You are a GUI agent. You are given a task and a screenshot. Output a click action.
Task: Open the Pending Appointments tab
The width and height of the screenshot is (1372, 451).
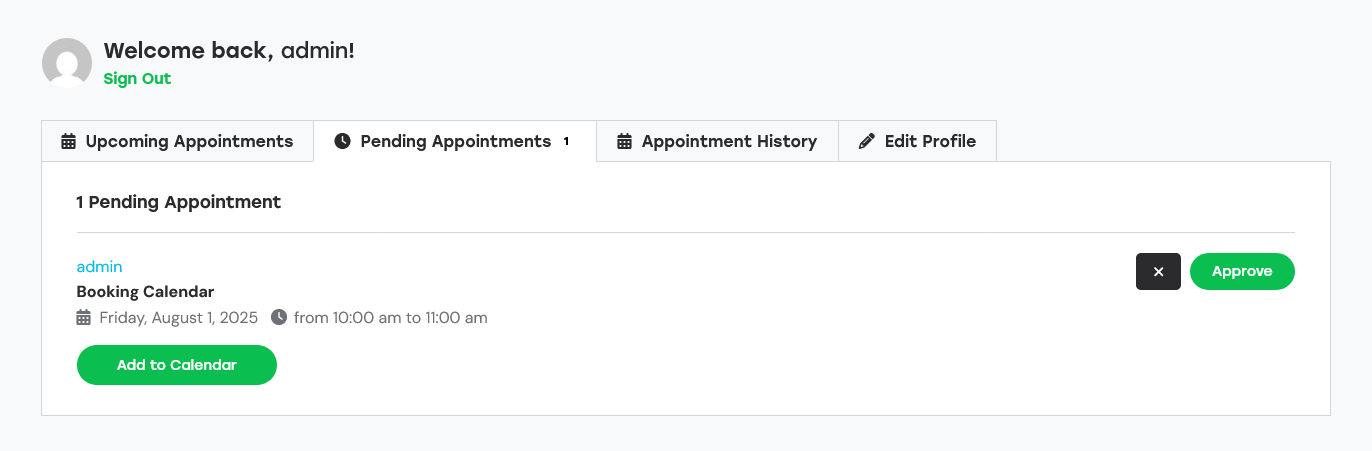pyautogui.click(x=455, y=141)
